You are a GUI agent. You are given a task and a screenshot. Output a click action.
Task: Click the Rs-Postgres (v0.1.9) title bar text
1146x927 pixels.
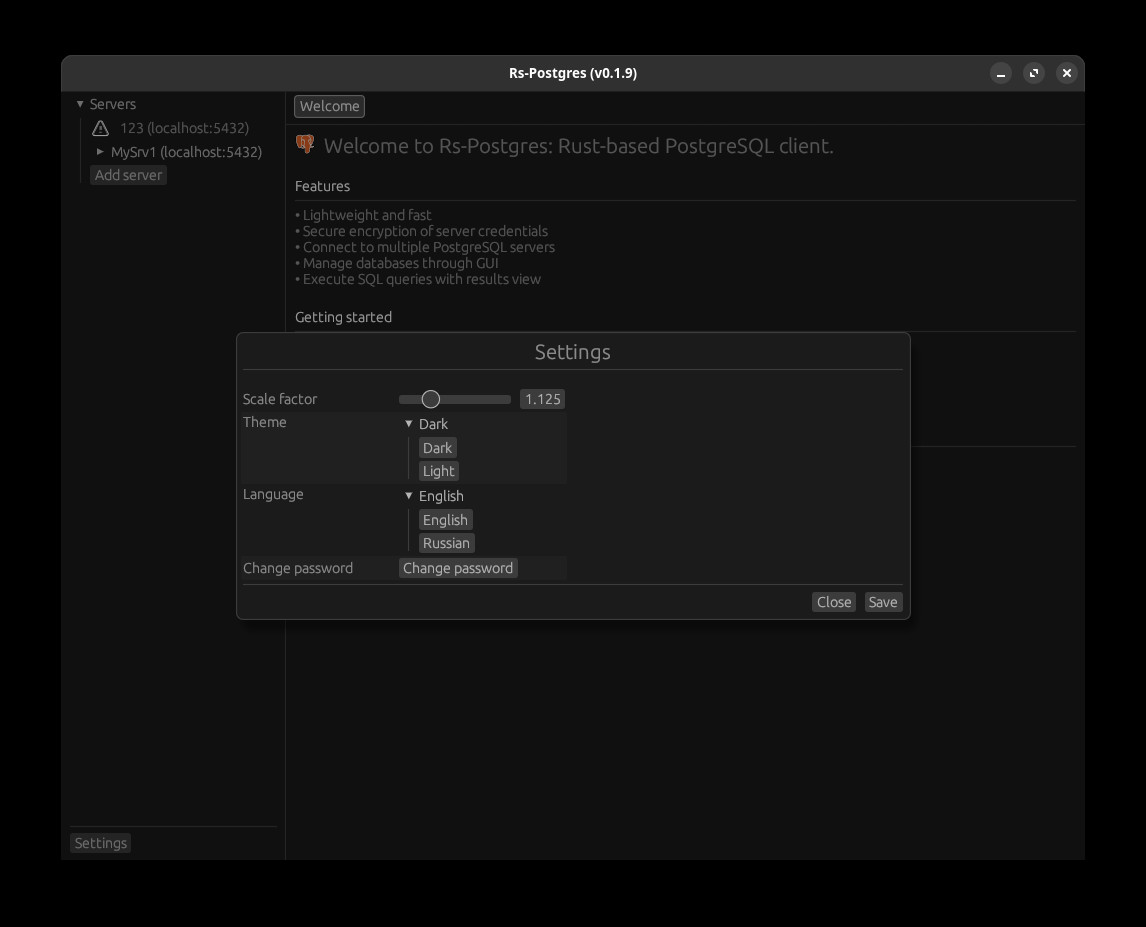pos(573,73)
